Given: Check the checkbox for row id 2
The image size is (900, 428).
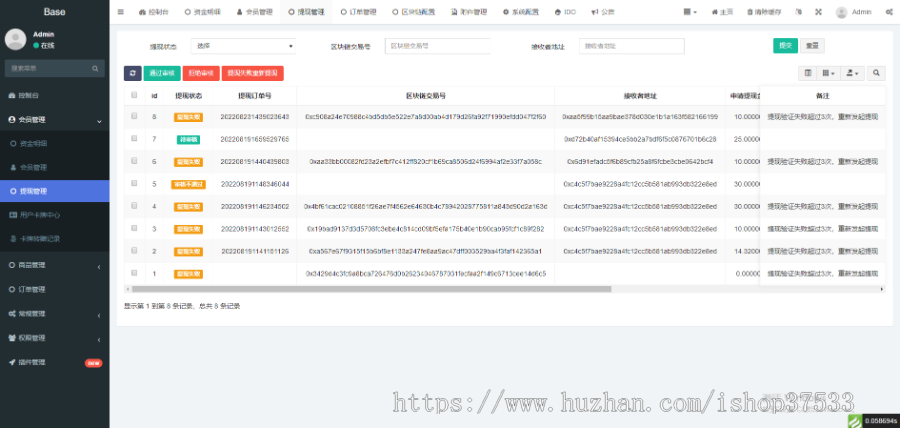Looking at the screenshot, I should [134, 251].
